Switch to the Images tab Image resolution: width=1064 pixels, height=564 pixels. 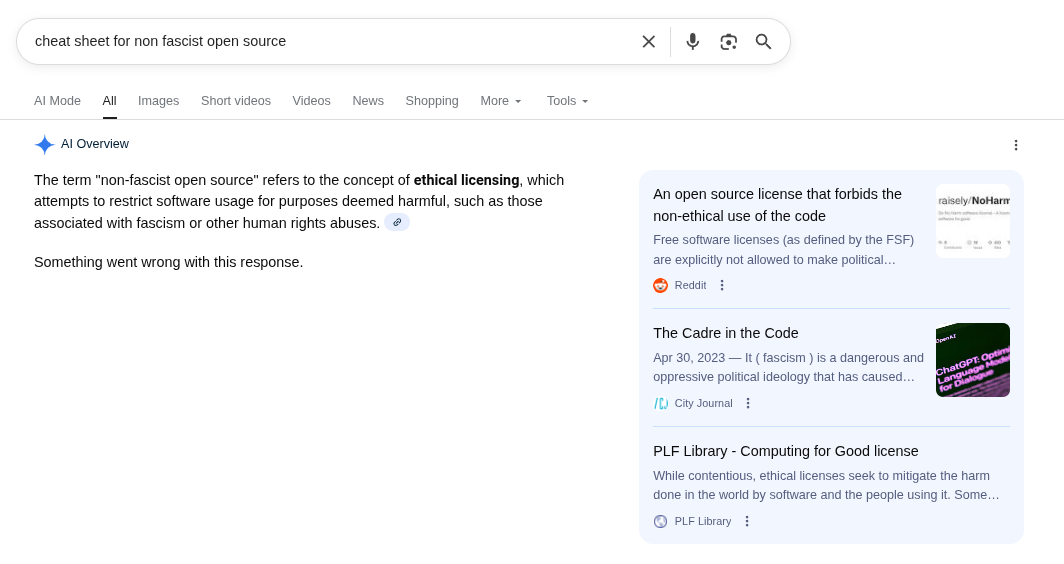coord(158,101)
